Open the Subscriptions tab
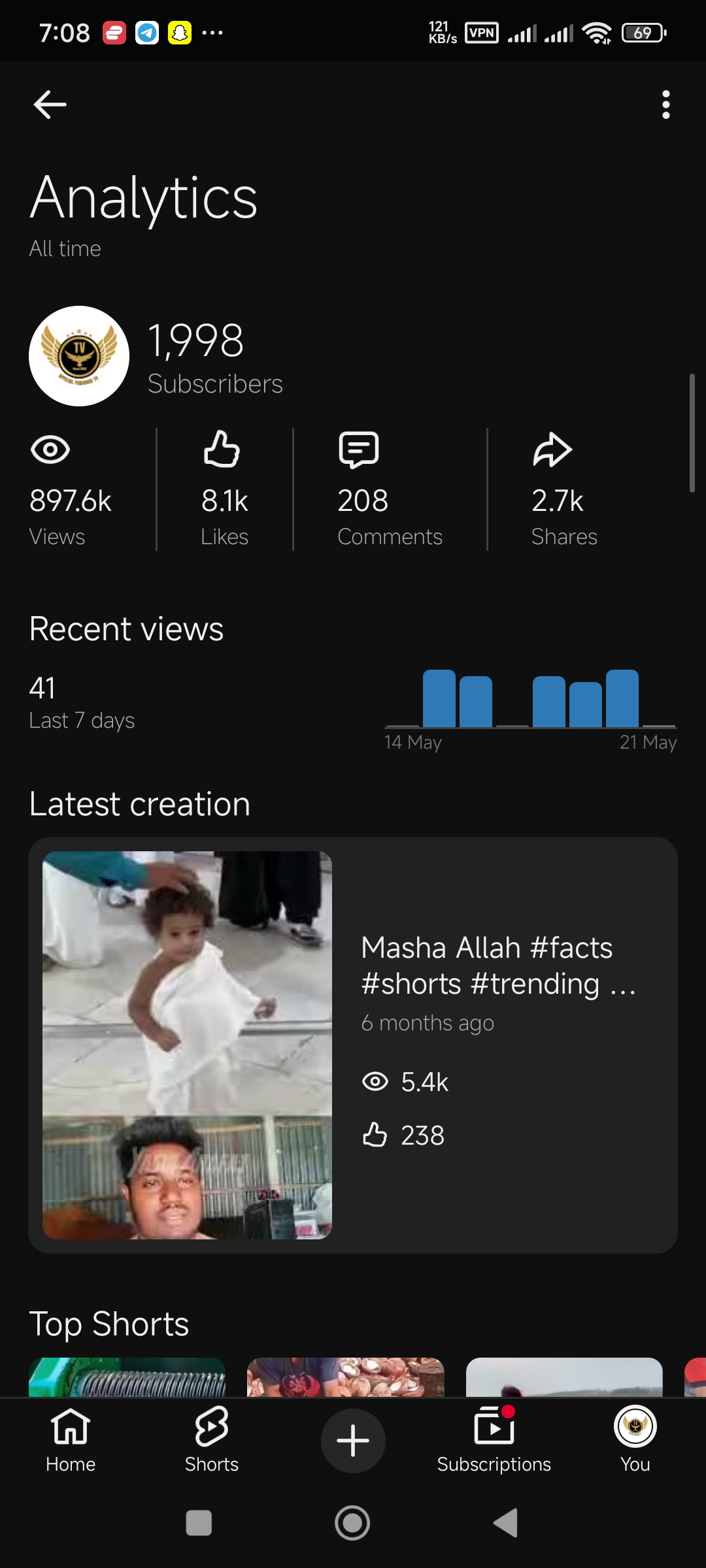 (x=494, y=1440)
